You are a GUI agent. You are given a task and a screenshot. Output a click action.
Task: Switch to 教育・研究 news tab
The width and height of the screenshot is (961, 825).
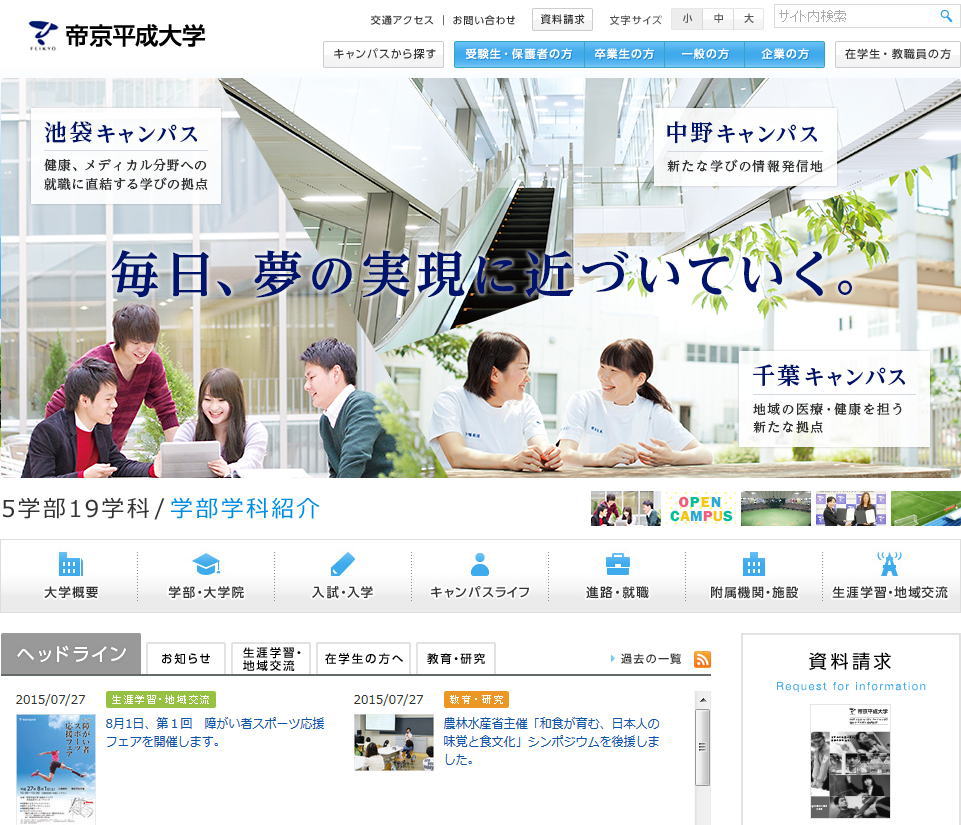point(456,658)
